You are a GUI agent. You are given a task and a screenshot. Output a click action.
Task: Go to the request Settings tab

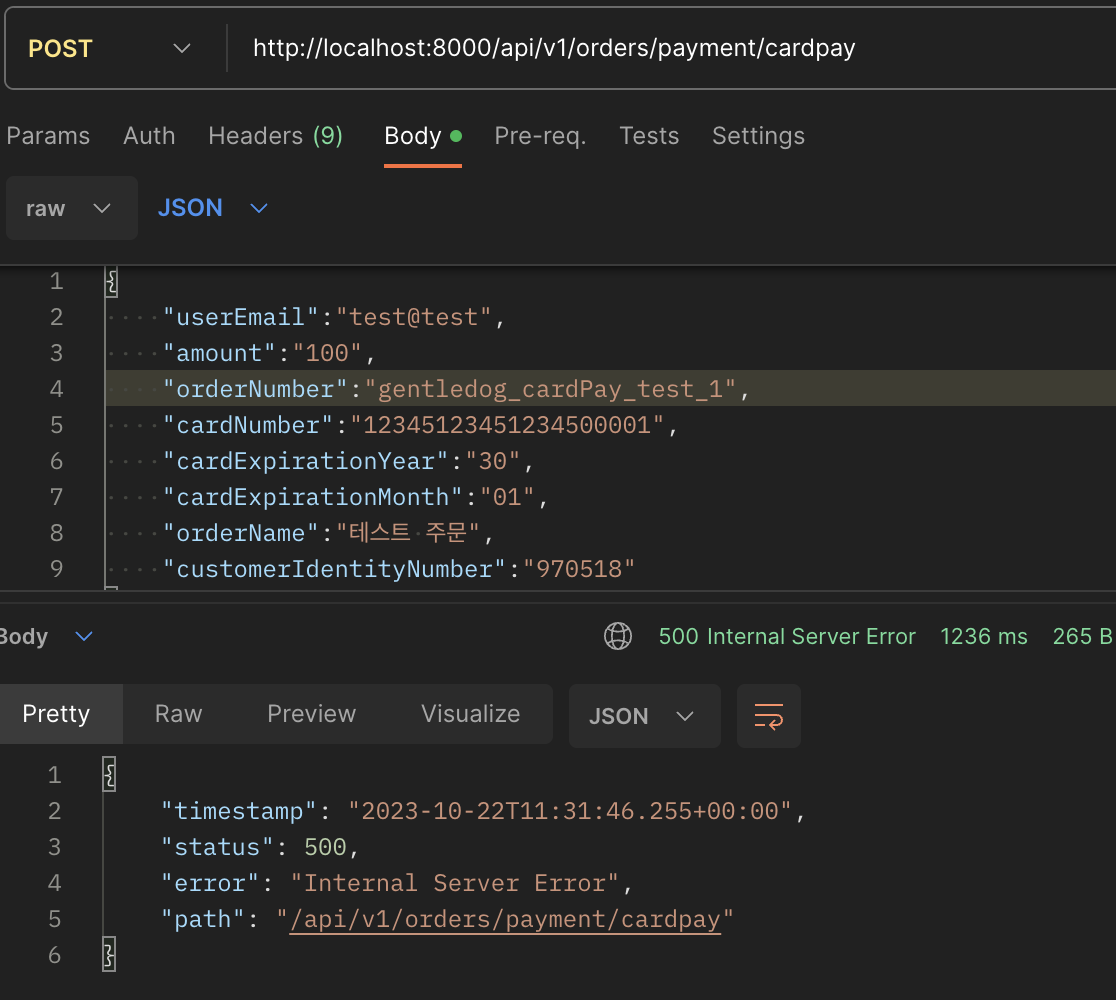tap(758, 136)
